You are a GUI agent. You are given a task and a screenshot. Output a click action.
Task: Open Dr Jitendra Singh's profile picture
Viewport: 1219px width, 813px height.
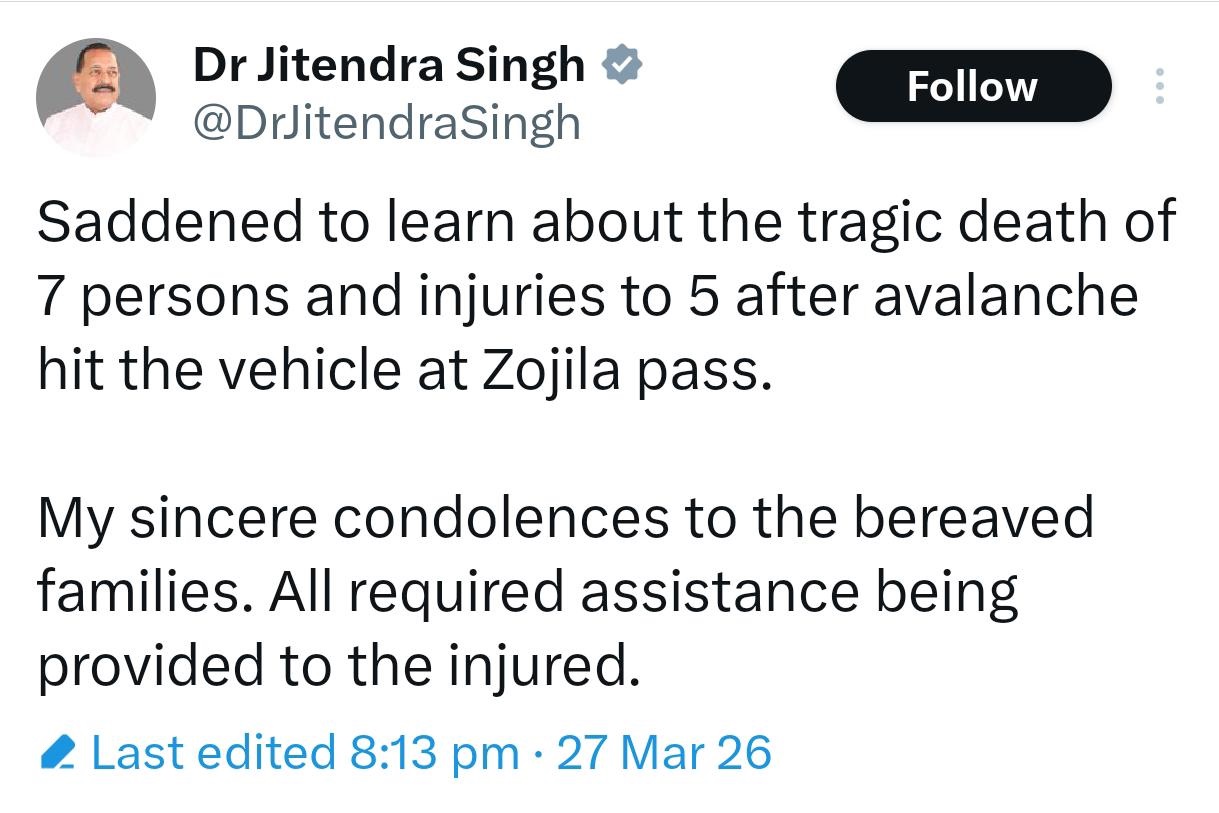(x=96, y=97)
